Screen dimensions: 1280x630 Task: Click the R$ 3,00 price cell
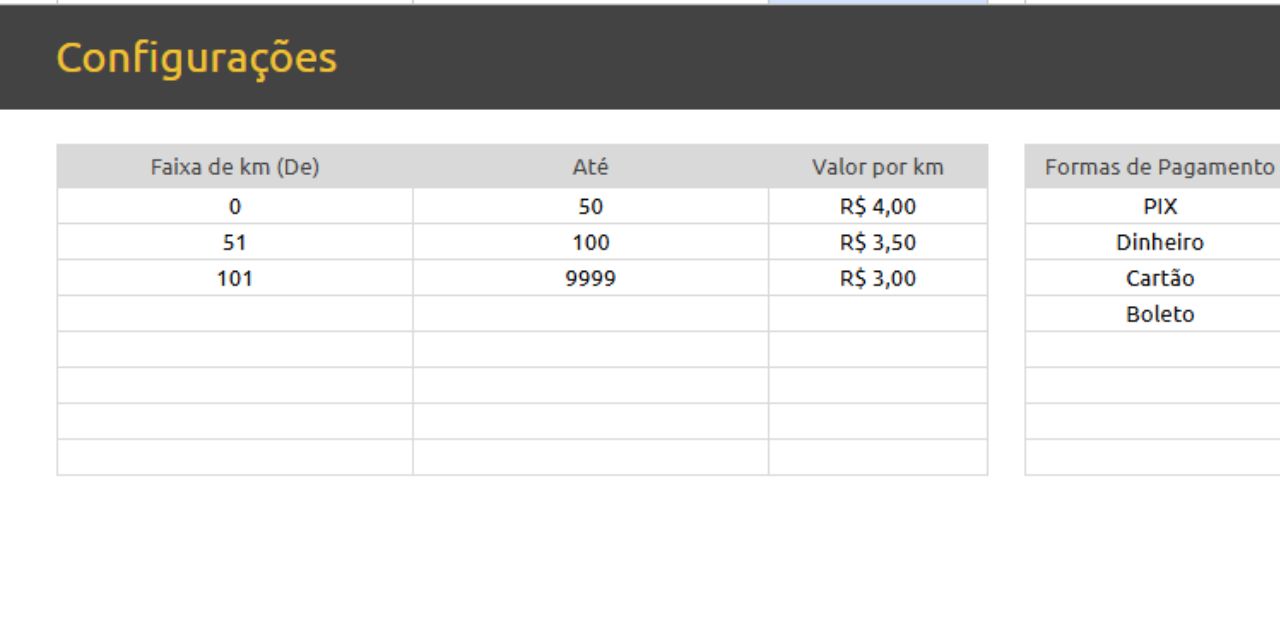point(877,279)
